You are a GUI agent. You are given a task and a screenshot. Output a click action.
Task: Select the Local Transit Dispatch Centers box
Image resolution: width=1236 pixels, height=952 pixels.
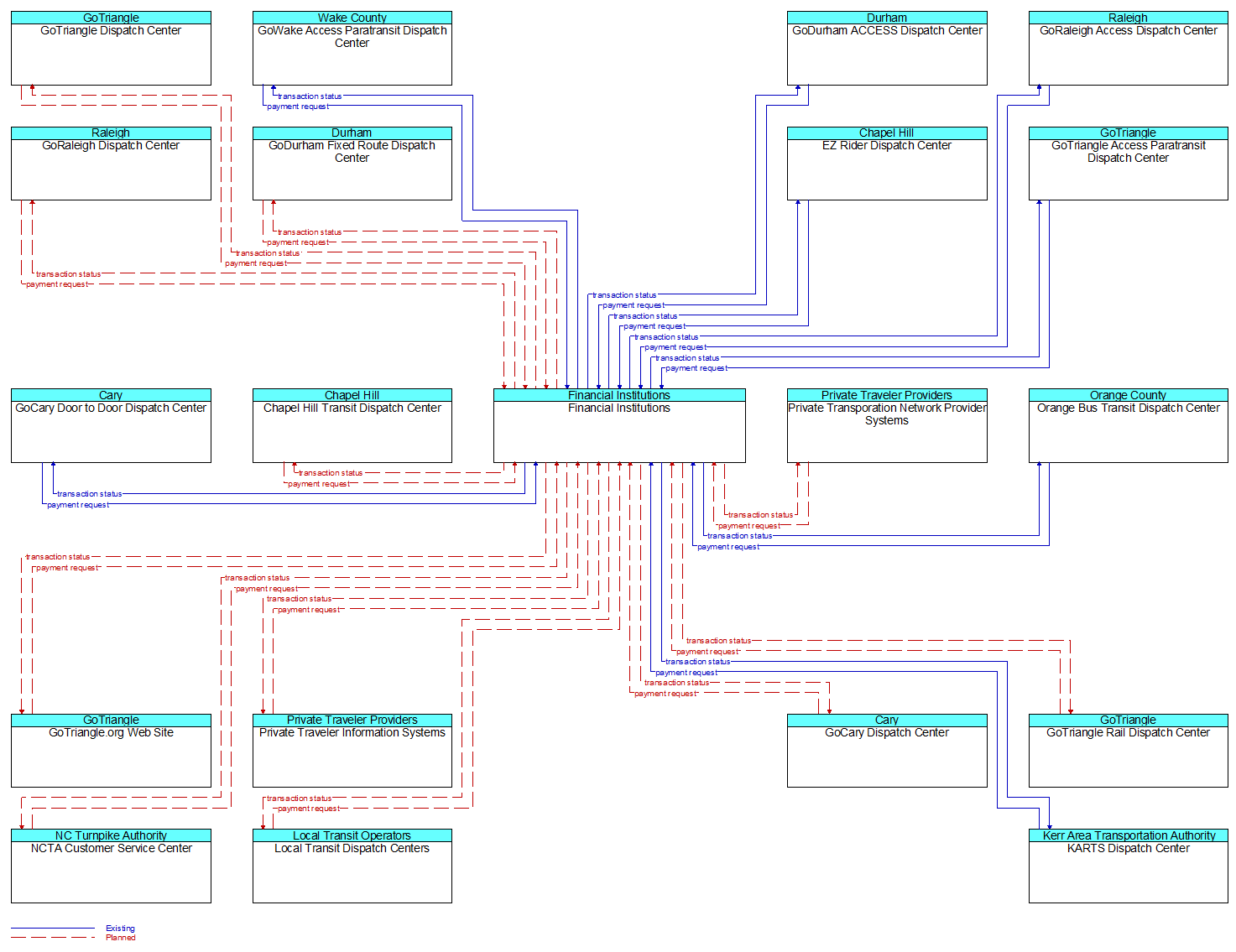[x=352, y=866]
